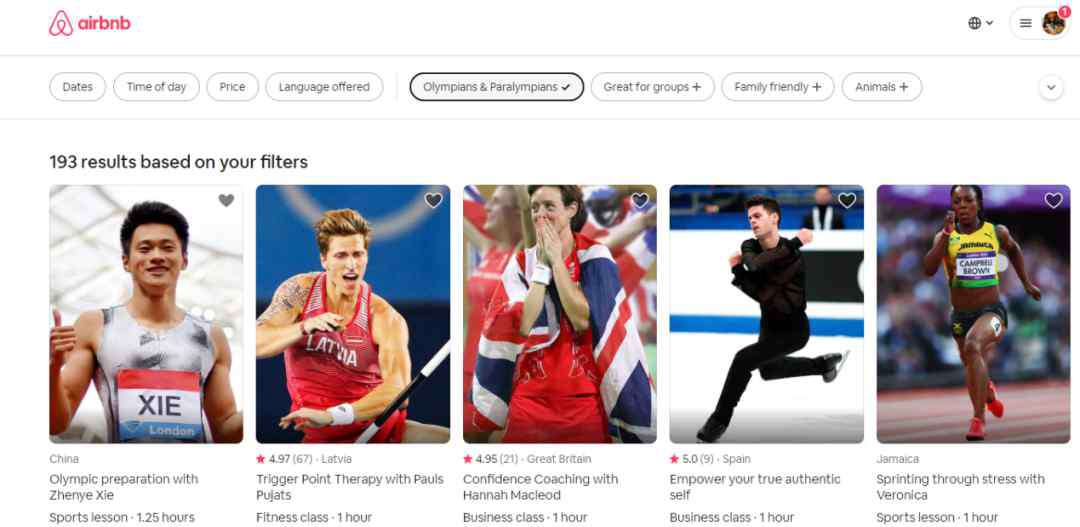This screenshot has width=1080, height=527.
Task: Favorite the Hannah Macleod Confidence Coaching card
Action: [640, 200]
